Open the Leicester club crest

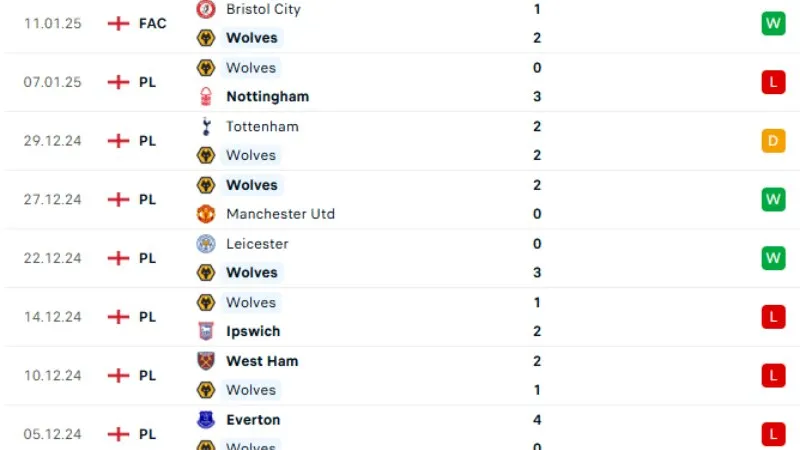[206, 243]
